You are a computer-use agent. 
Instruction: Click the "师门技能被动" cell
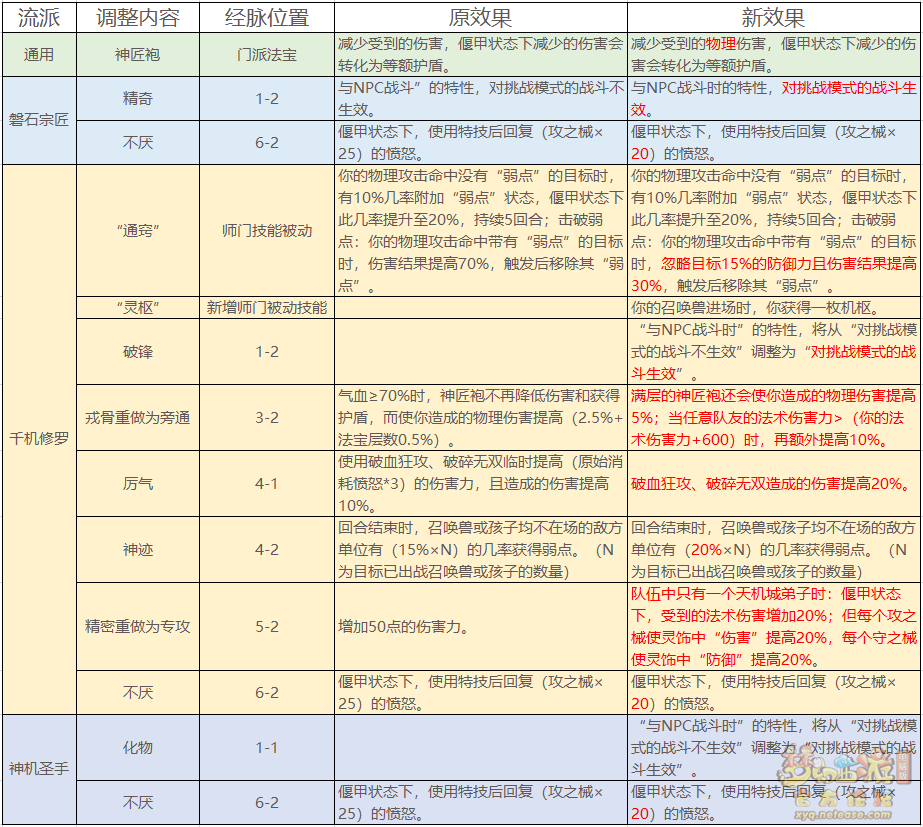pos(267,231)
